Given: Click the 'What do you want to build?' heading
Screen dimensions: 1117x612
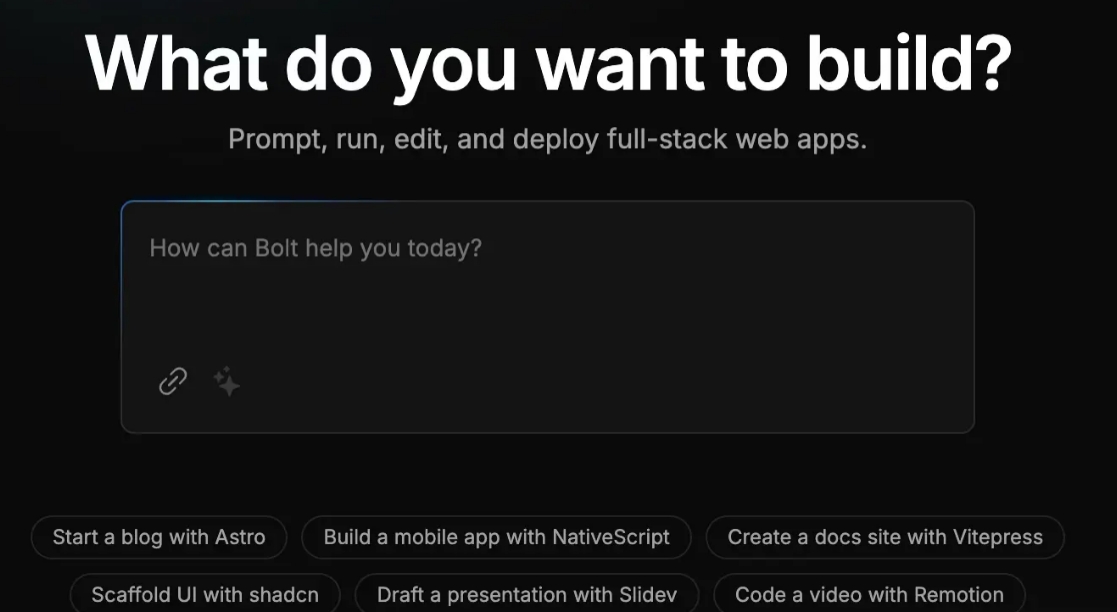Looking at the screenshot, I should pyautogui.click(x=548, y=62).
